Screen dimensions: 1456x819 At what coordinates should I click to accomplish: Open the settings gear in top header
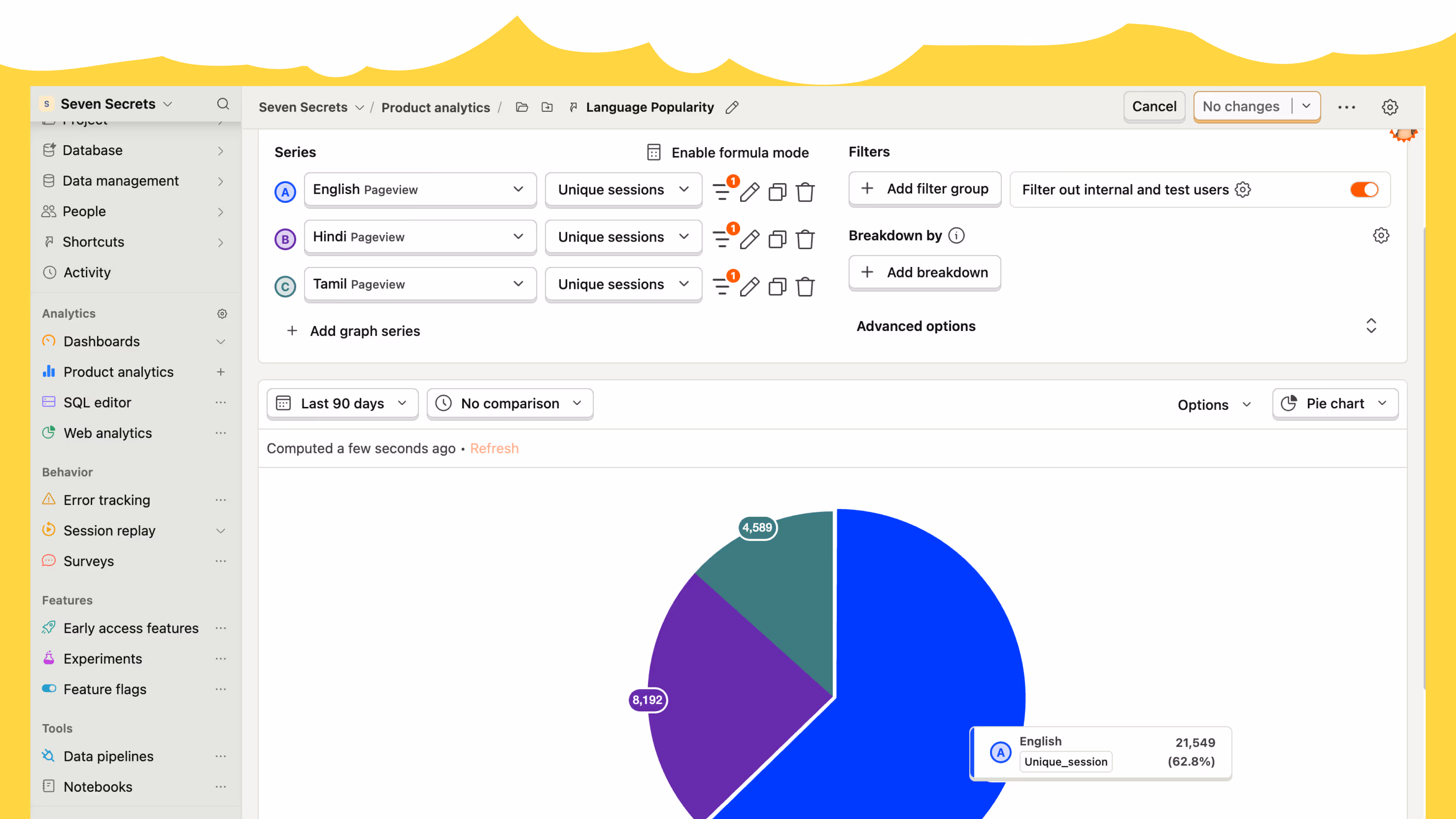1390,107
